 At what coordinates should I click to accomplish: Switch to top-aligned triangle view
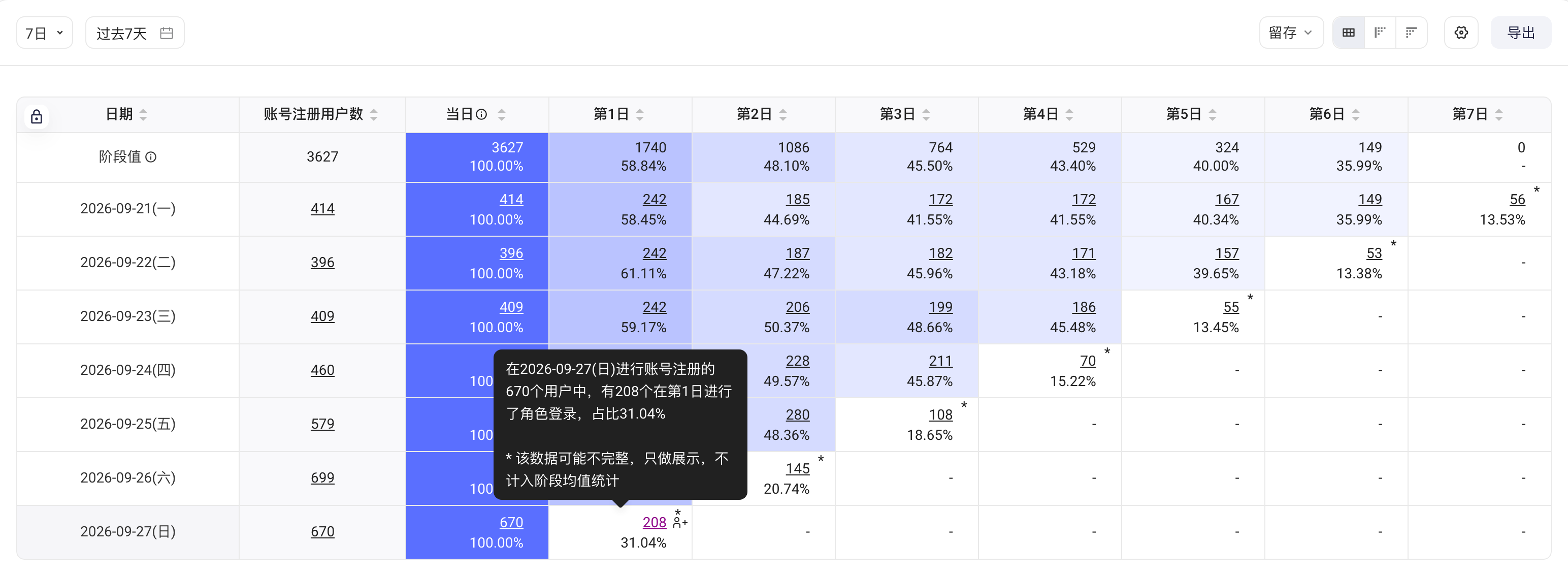pos(1411,33)
